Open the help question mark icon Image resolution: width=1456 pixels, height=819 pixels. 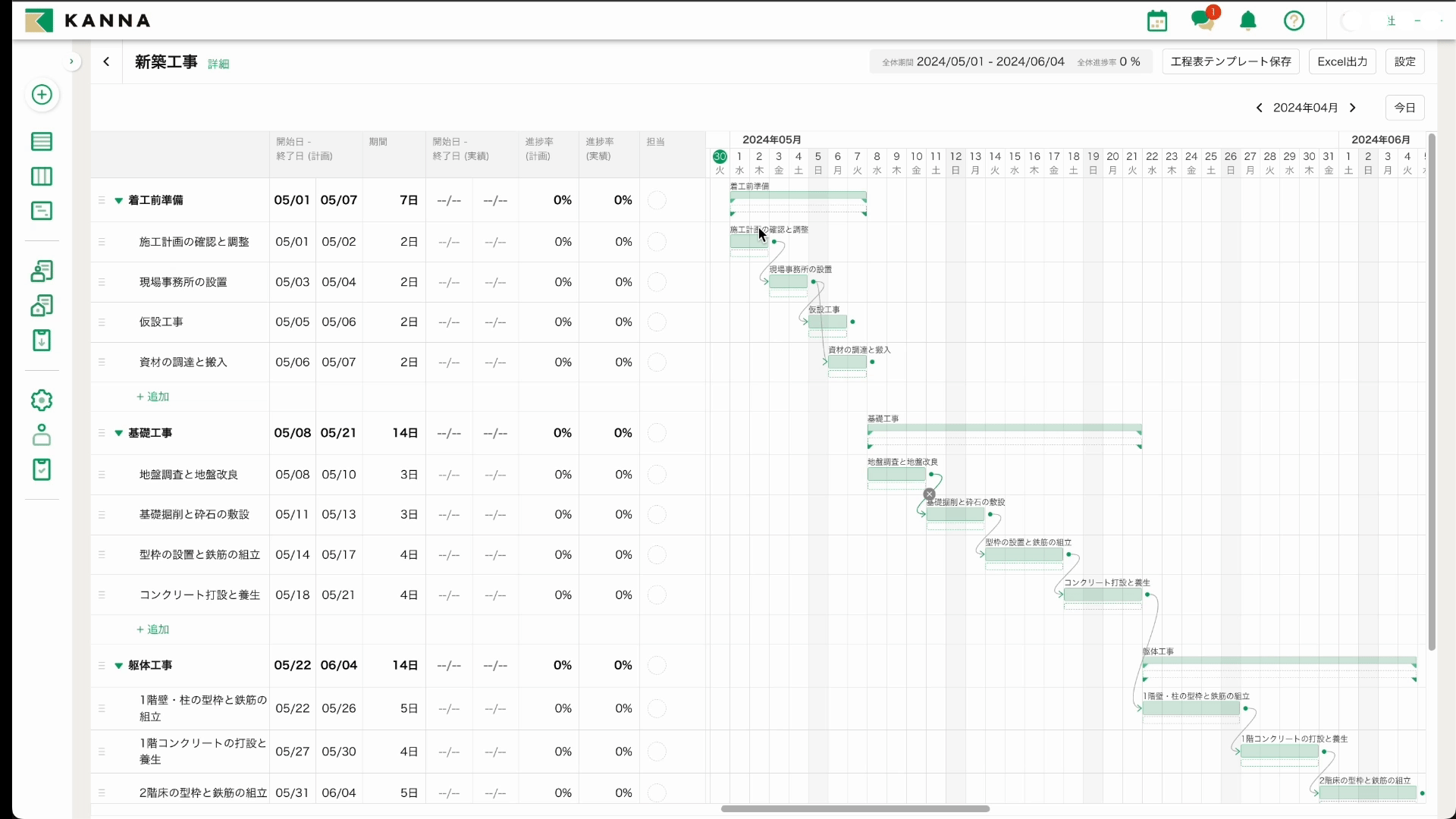pos(1294,20)
